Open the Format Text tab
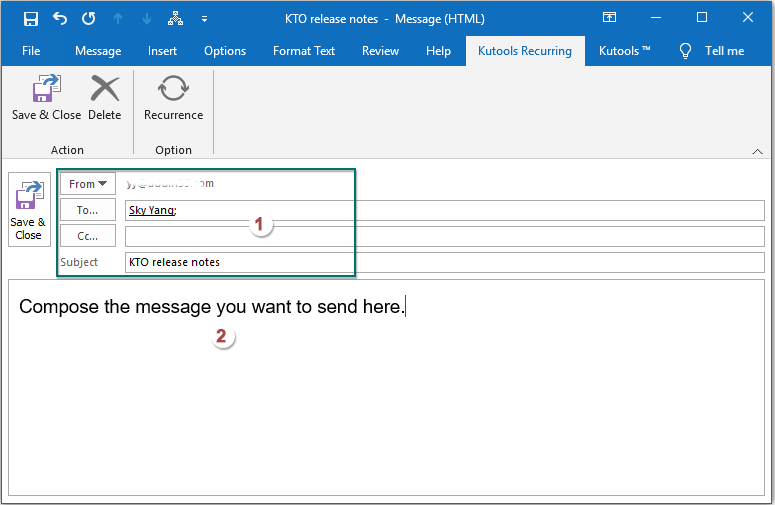This screenshot has height=505, width=775. (304, 51)
